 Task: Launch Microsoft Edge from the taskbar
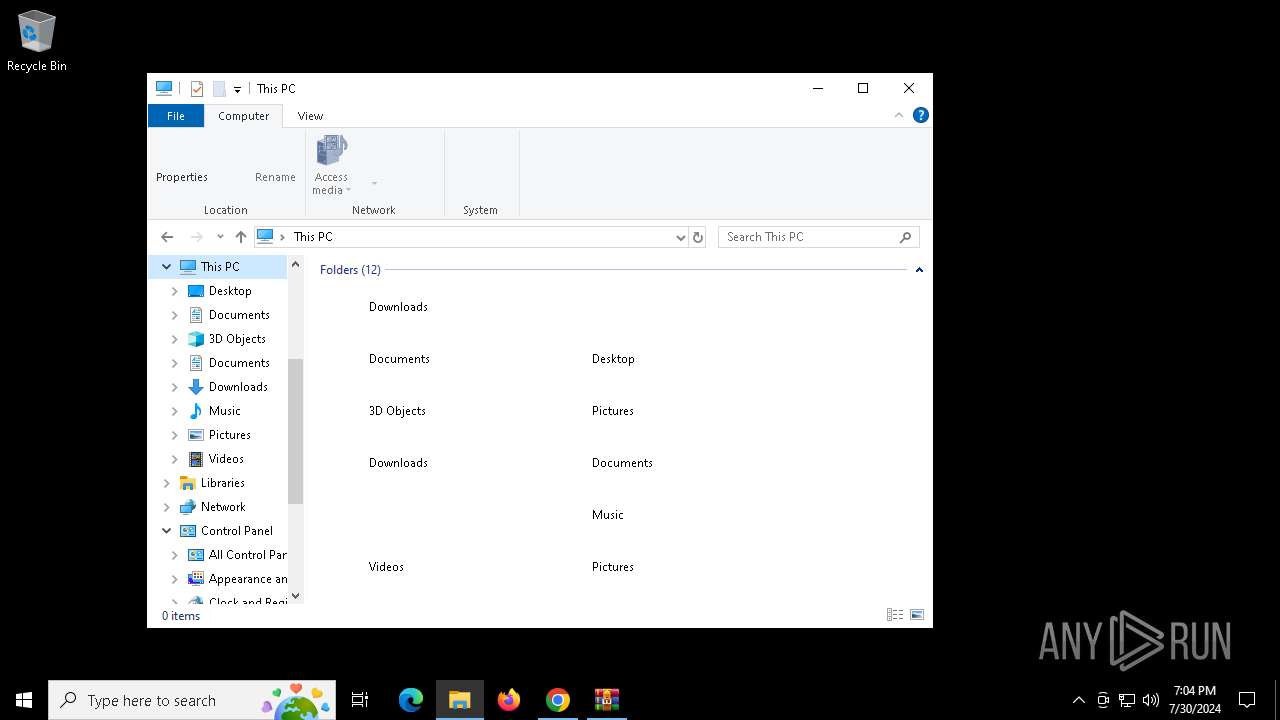click(411, 700)
